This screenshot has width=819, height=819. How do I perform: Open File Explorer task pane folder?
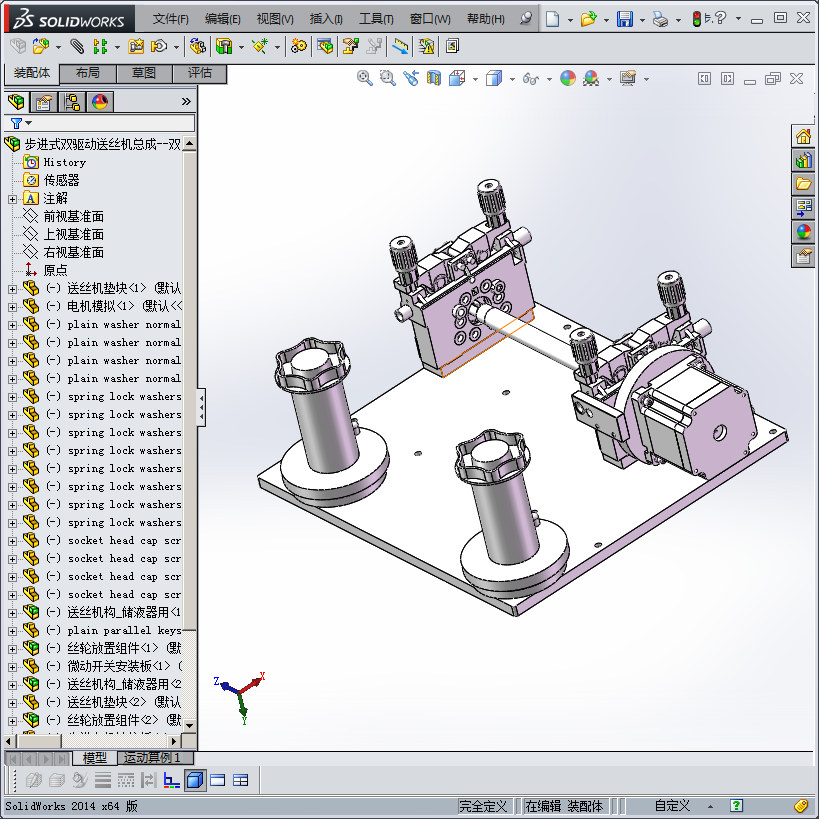click(803, 184)
